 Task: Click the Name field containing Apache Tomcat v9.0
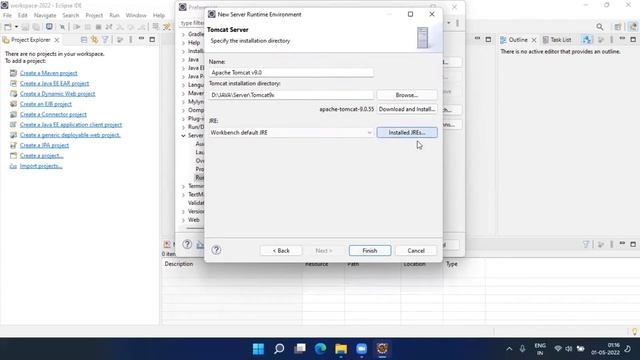[x=291, y=72]
